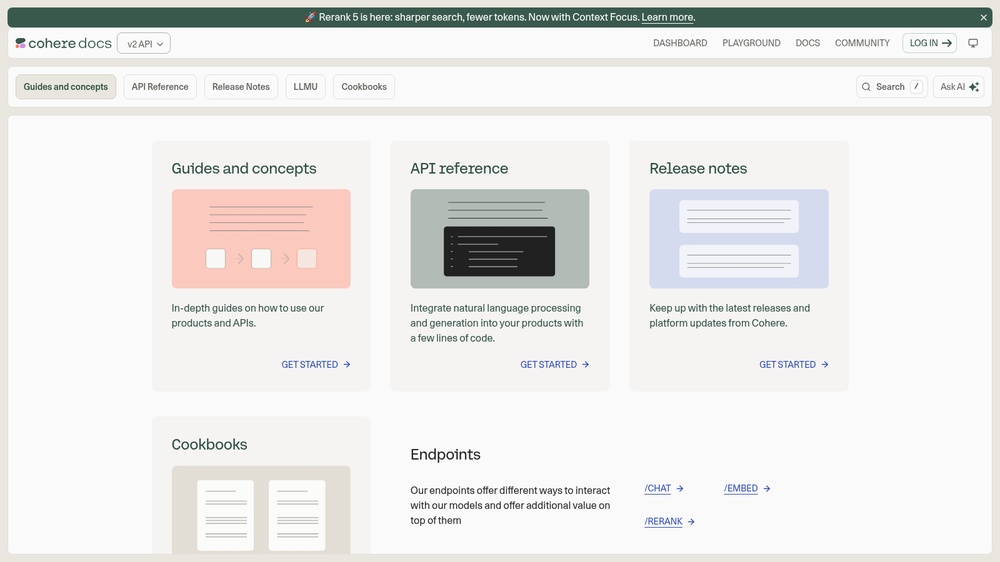Click the Cohere docs logo
The height and width of the screenshot is (562, 1000).
[63, 43]
